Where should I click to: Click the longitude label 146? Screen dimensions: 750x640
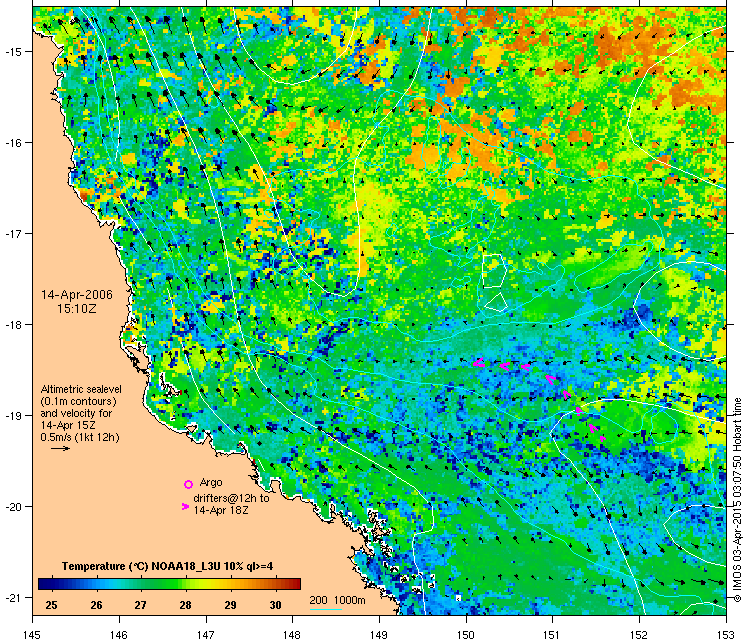(x=119, y=635)
